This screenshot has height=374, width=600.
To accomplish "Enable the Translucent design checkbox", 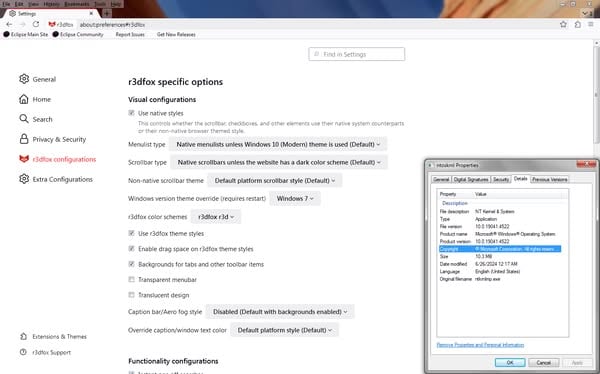I will (131, 295).
